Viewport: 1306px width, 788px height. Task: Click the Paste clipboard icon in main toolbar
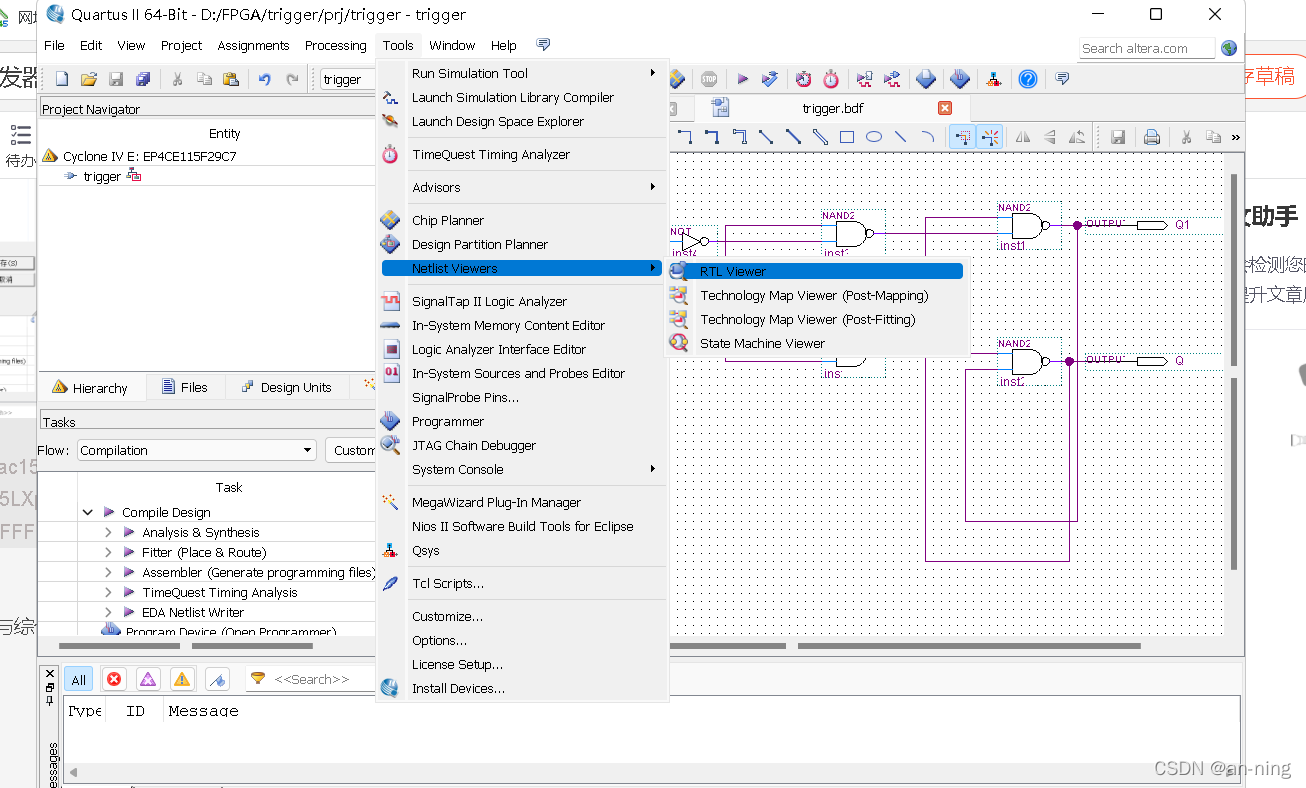pos(231,79)
